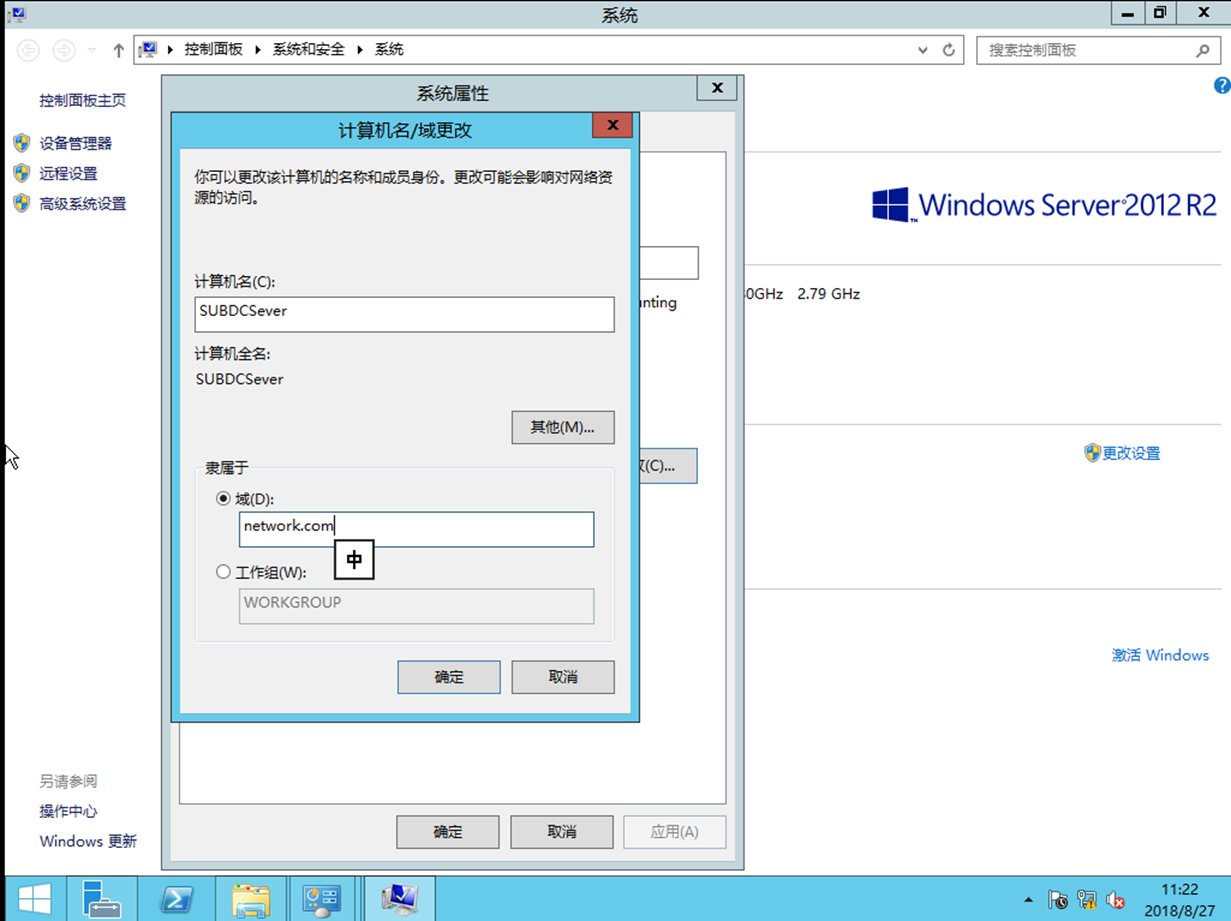Viewport: 1231px width, 921px height.
Task: Click 系统 in breadcrumb path
Action: point(389,49)
